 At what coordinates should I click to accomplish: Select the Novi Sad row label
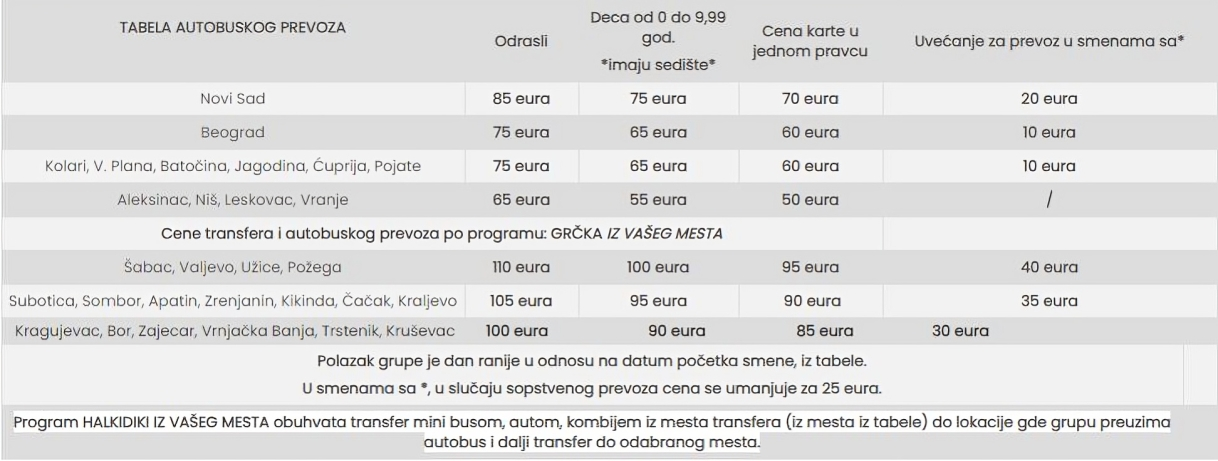[x=232, y=99]
